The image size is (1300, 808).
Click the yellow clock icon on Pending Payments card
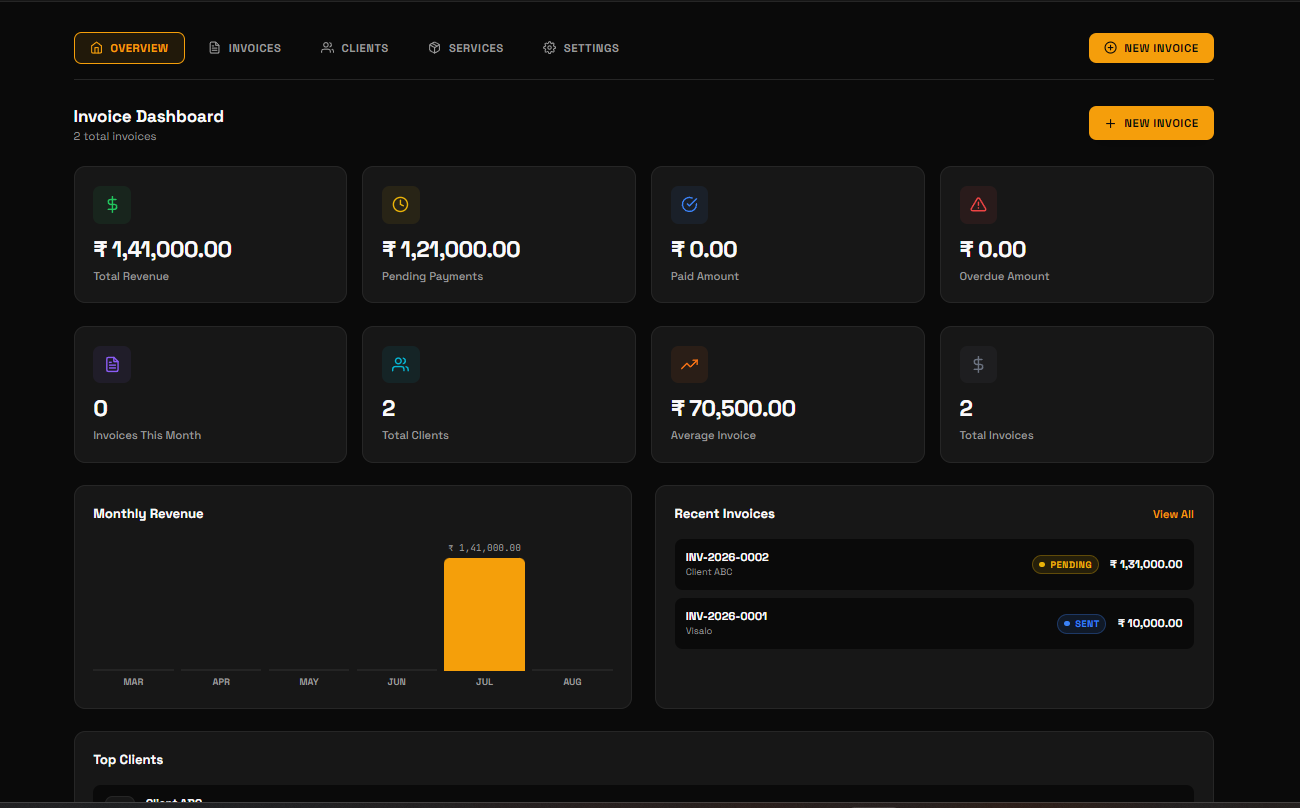400,204
